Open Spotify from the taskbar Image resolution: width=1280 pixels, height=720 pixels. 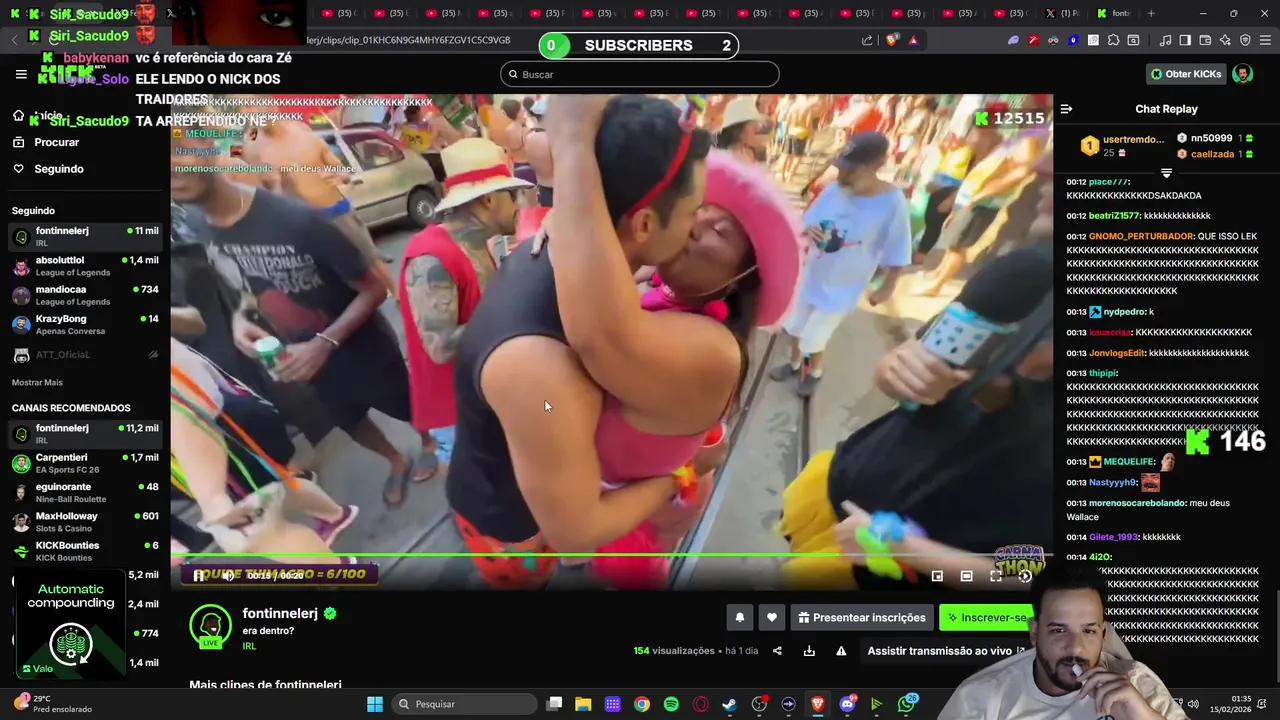[671, 704]
